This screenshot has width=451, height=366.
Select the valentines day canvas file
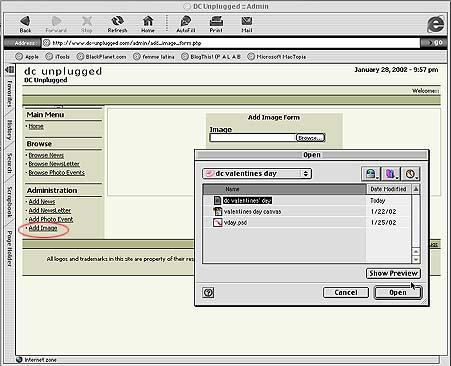pos(252,212)
